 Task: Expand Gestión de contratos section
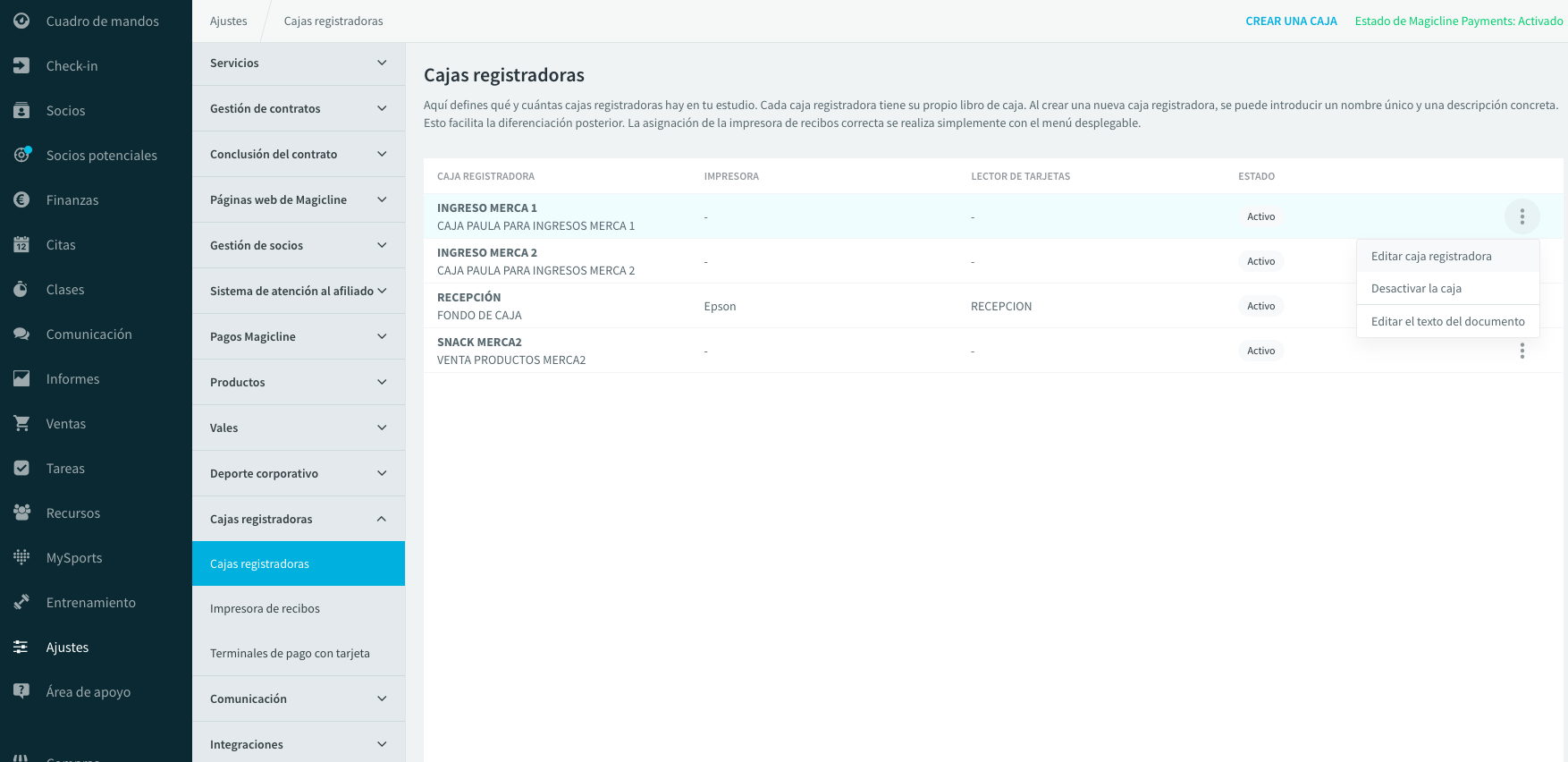(x=299, y=108)
